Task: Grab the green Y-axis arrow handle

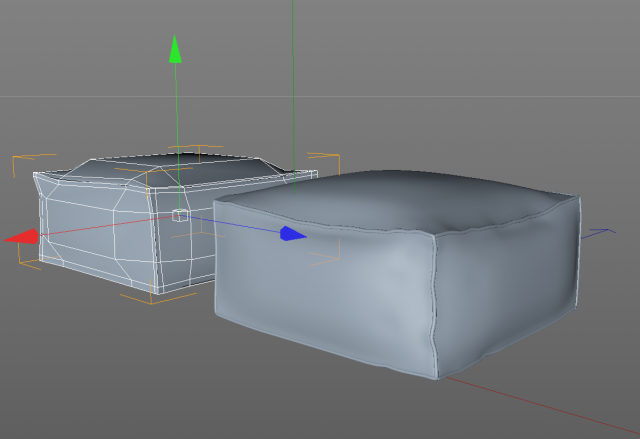Action: [x=175, y=49]
